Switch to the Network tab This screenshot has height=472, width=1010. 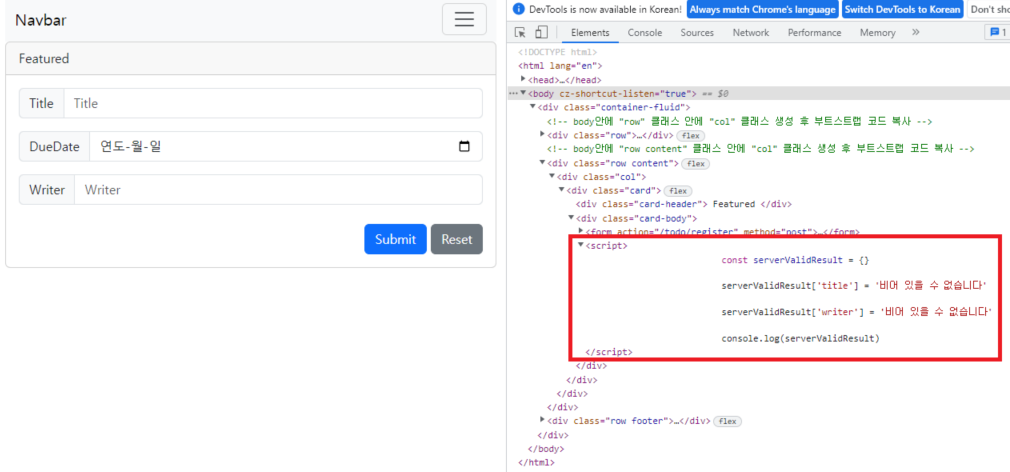tap(750, 33)
